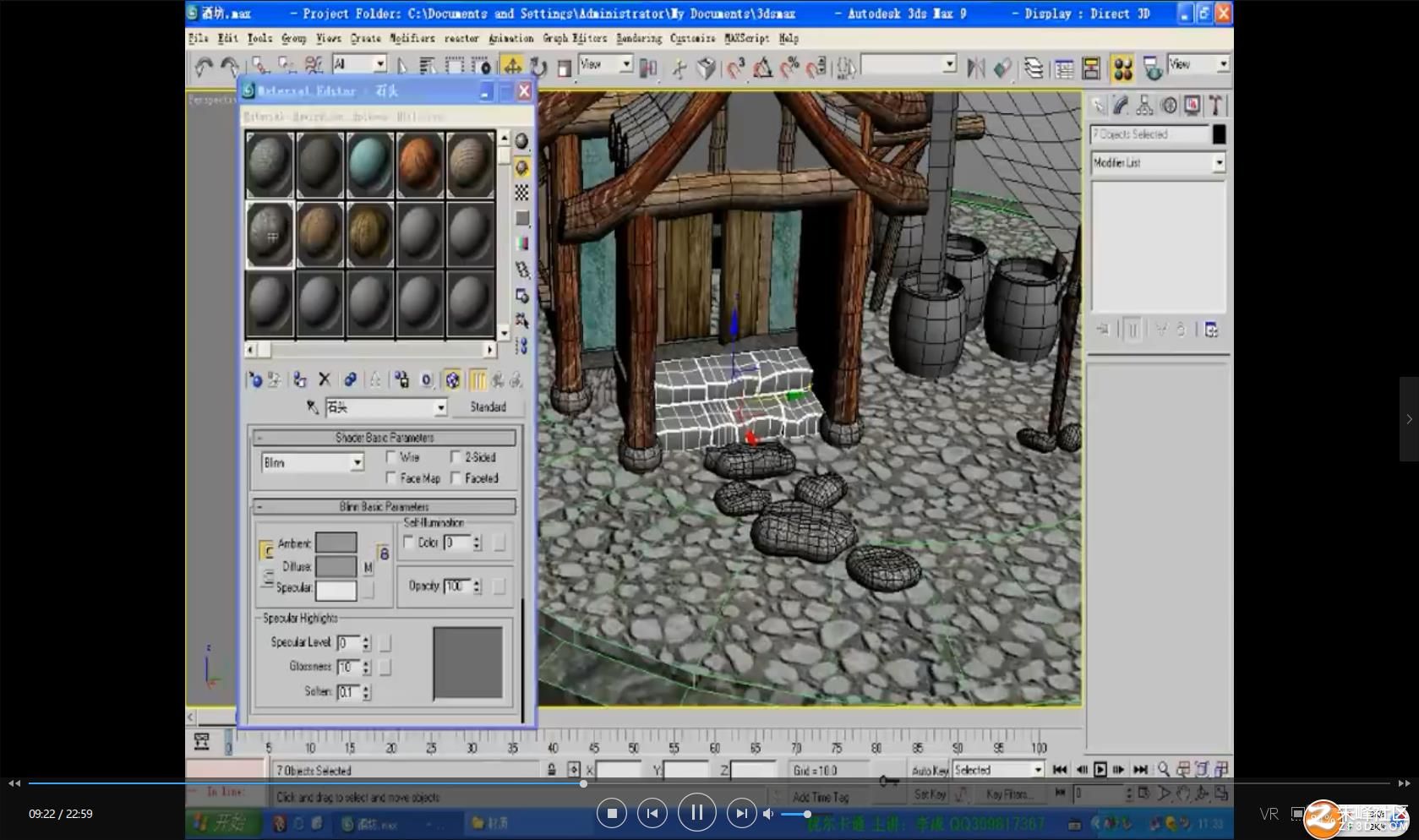
Task: Pause the video with center button
Action: tap(696, 813)
